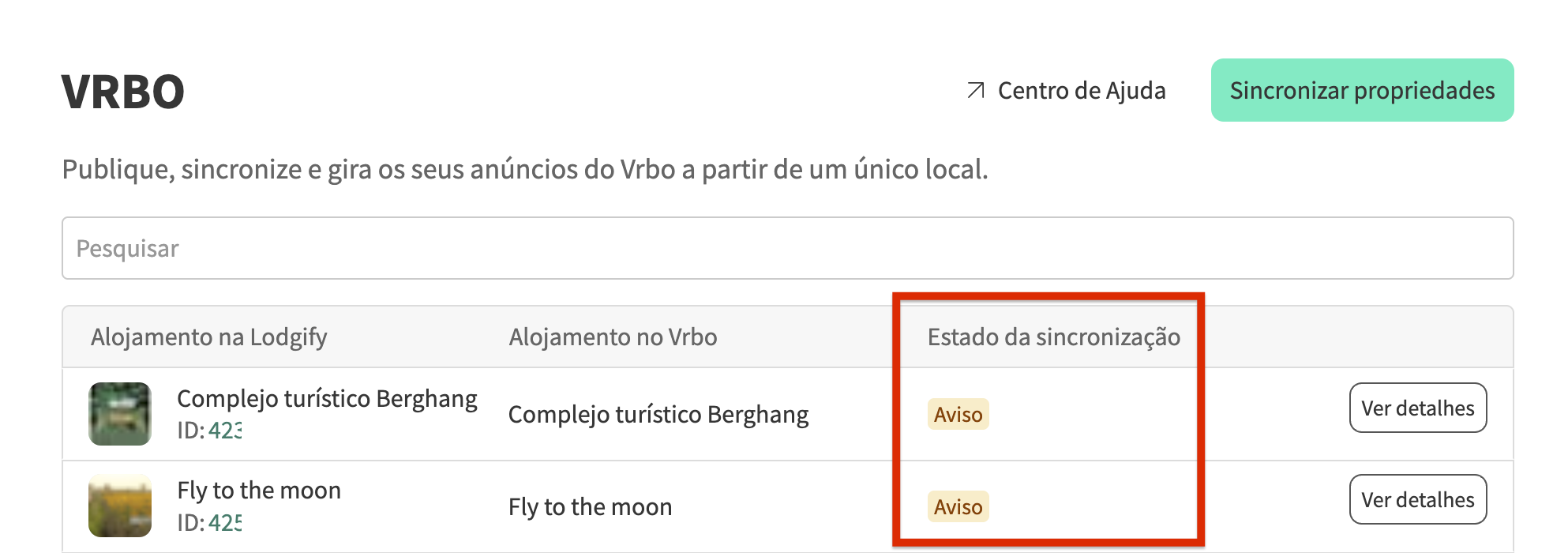Click the ID number under Complejo turístico Berghang
1568x553 pixels.
[225, 431]
